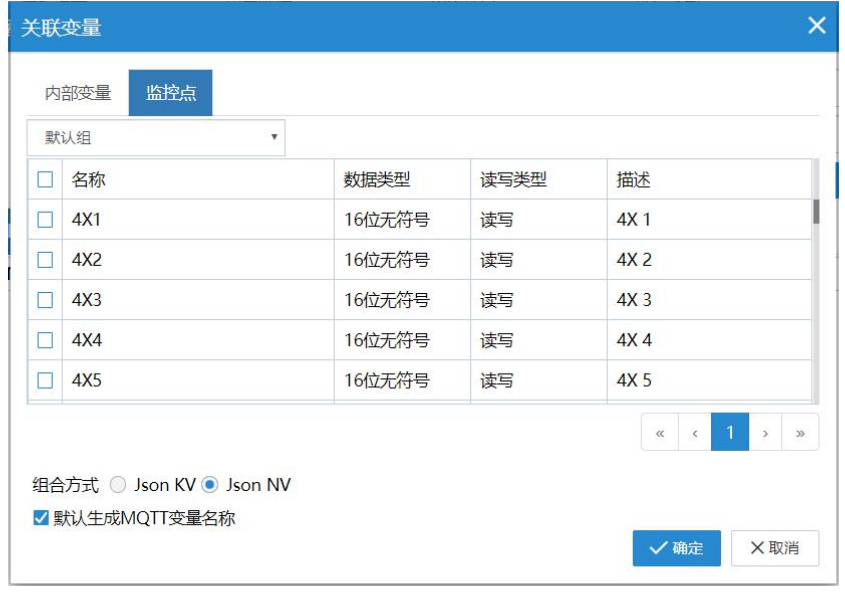Click page number 1

click(730, 432)
